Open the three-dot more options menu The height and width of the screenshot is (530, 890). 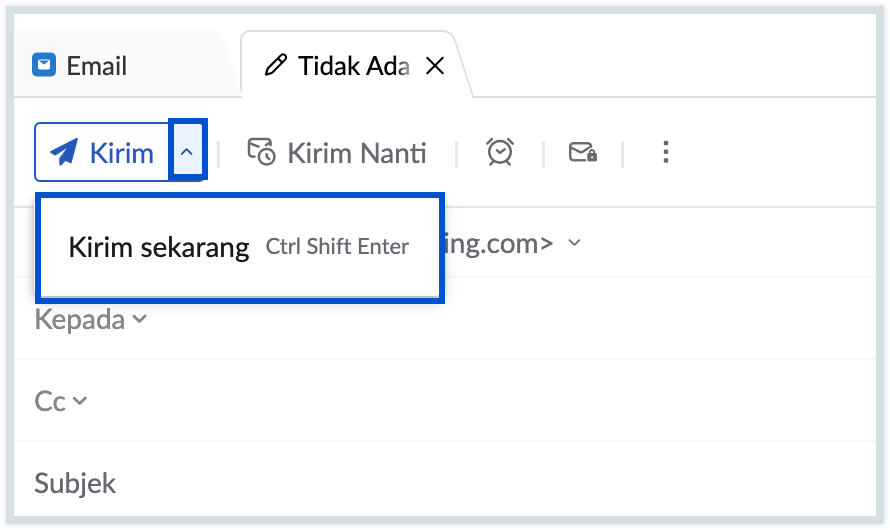[x=665, y=152]
